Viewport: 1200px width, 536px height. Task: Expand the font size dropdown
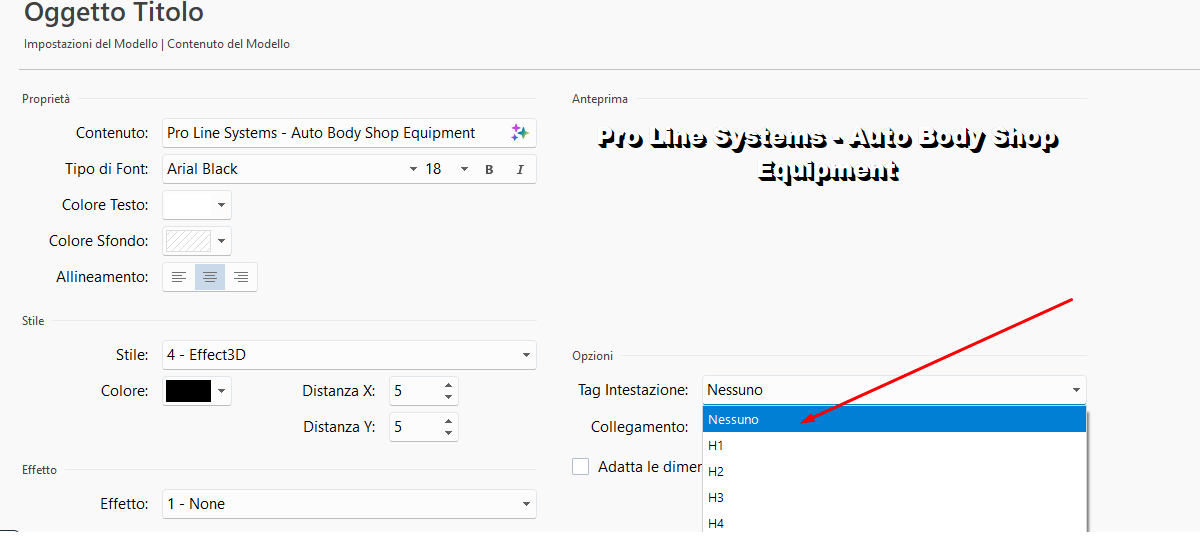point(464,170)
